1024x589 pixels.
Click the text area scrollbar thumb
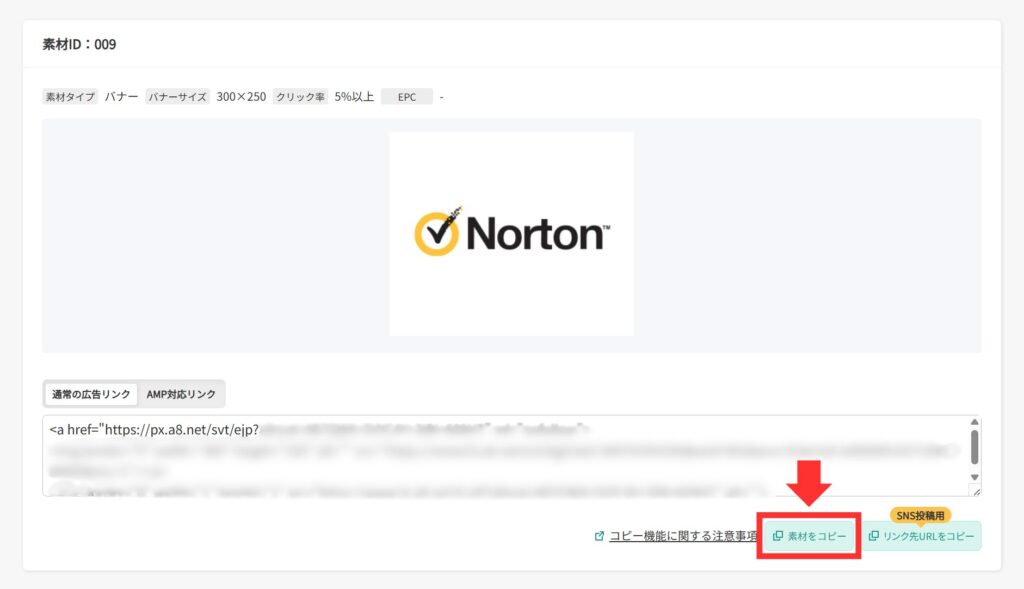(x=974, y=447)
